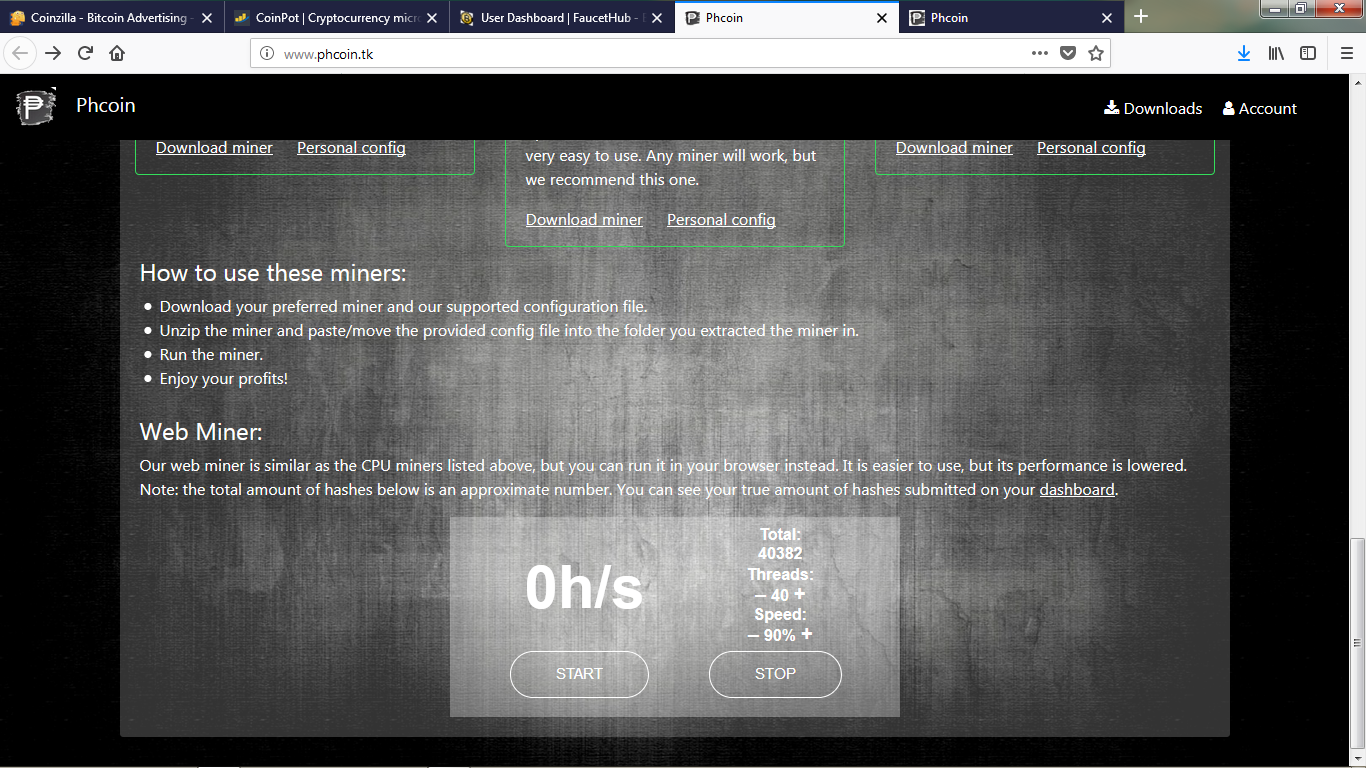Raise the web miner speed percentage
The height and width of the screenshot is (768, 1366).
point(806,634)
